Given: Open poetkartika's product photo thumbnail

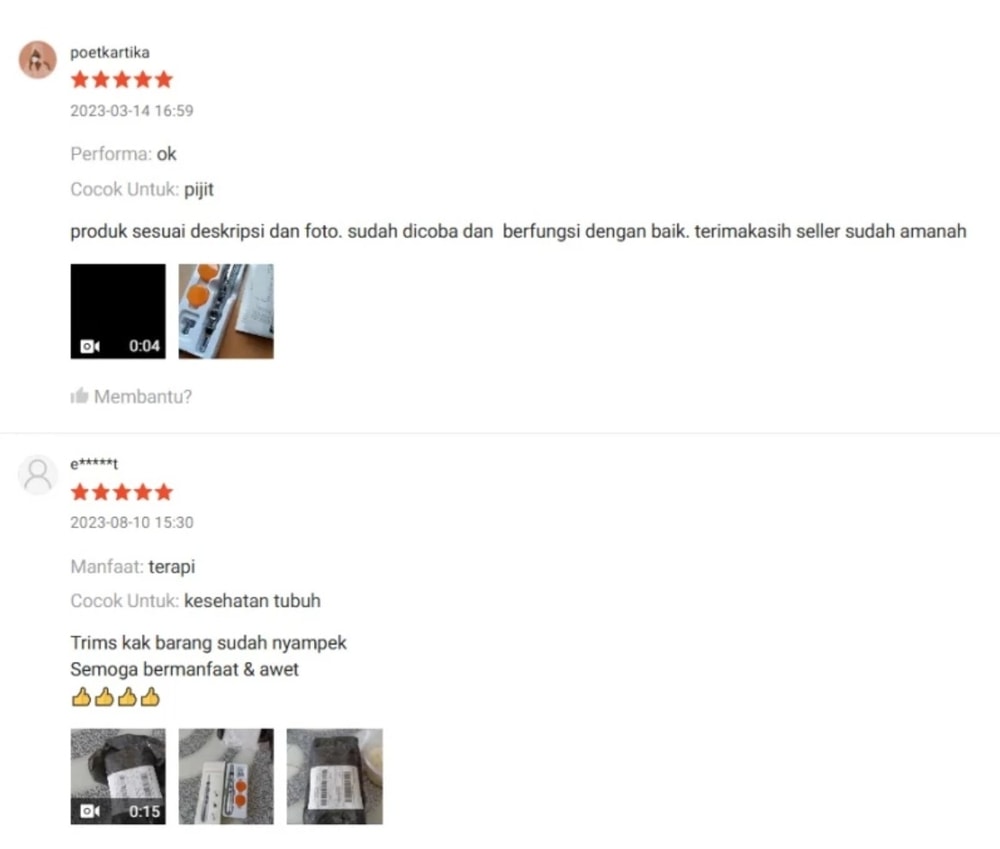Looking at the screenshot, I should 226,311.
